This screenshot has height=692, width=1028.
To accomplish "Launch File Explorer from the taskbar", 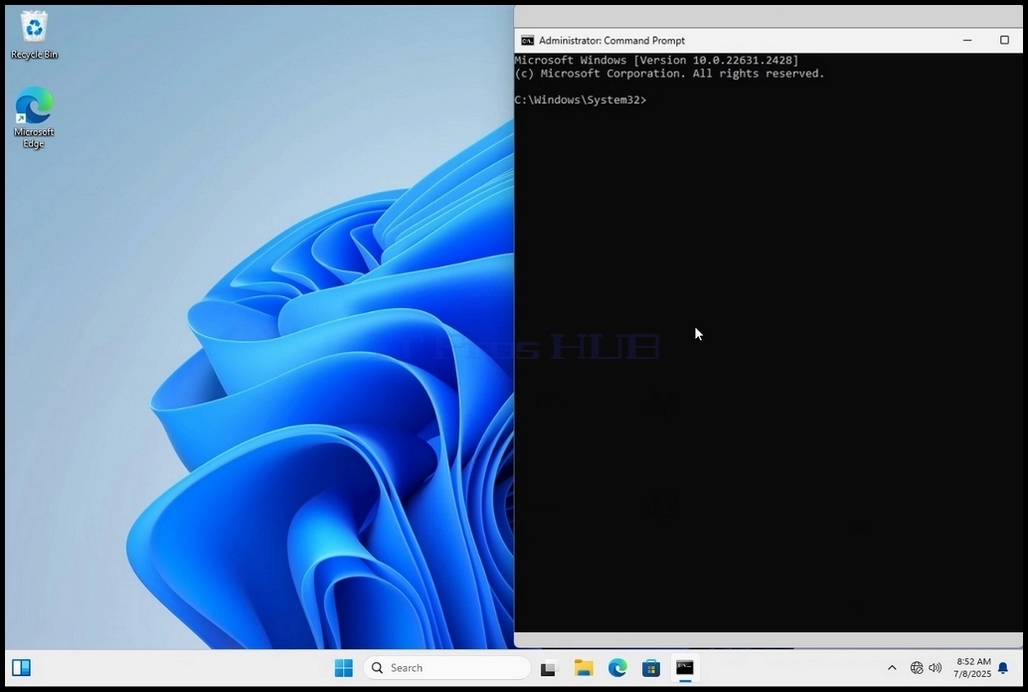I will [583, 668].
